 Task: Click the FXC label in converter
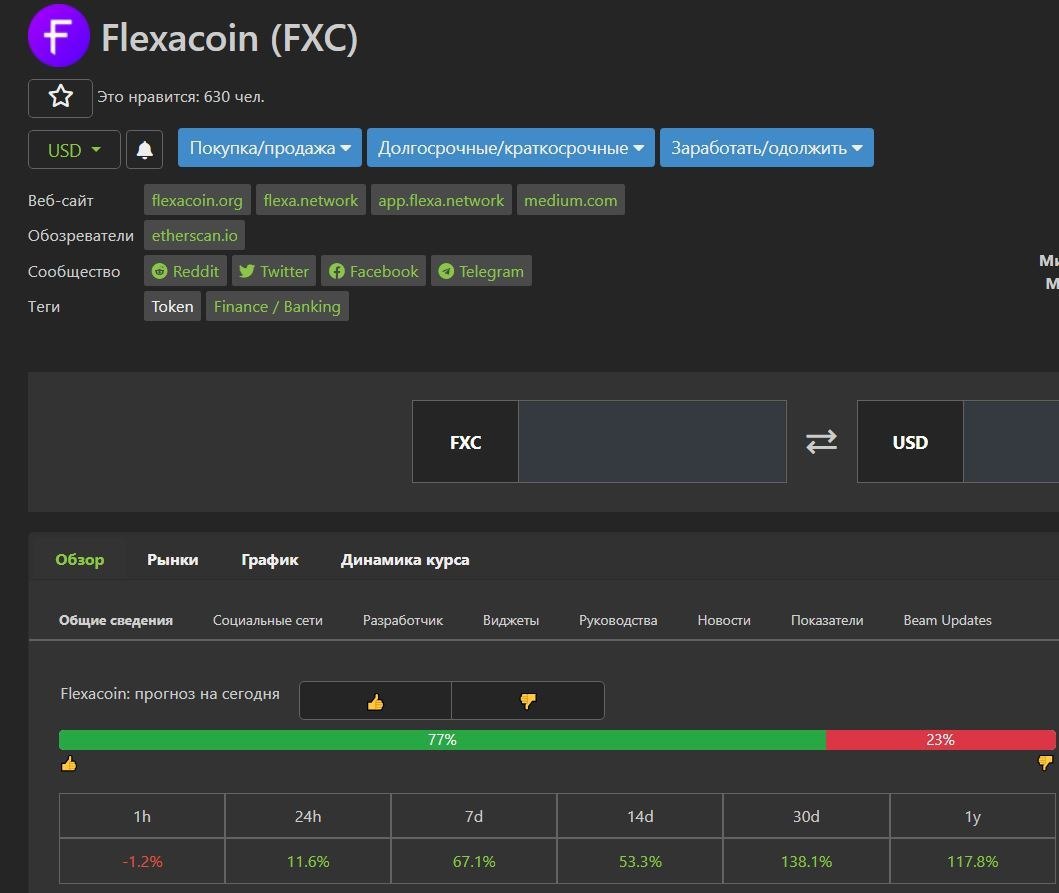[465, 442]
